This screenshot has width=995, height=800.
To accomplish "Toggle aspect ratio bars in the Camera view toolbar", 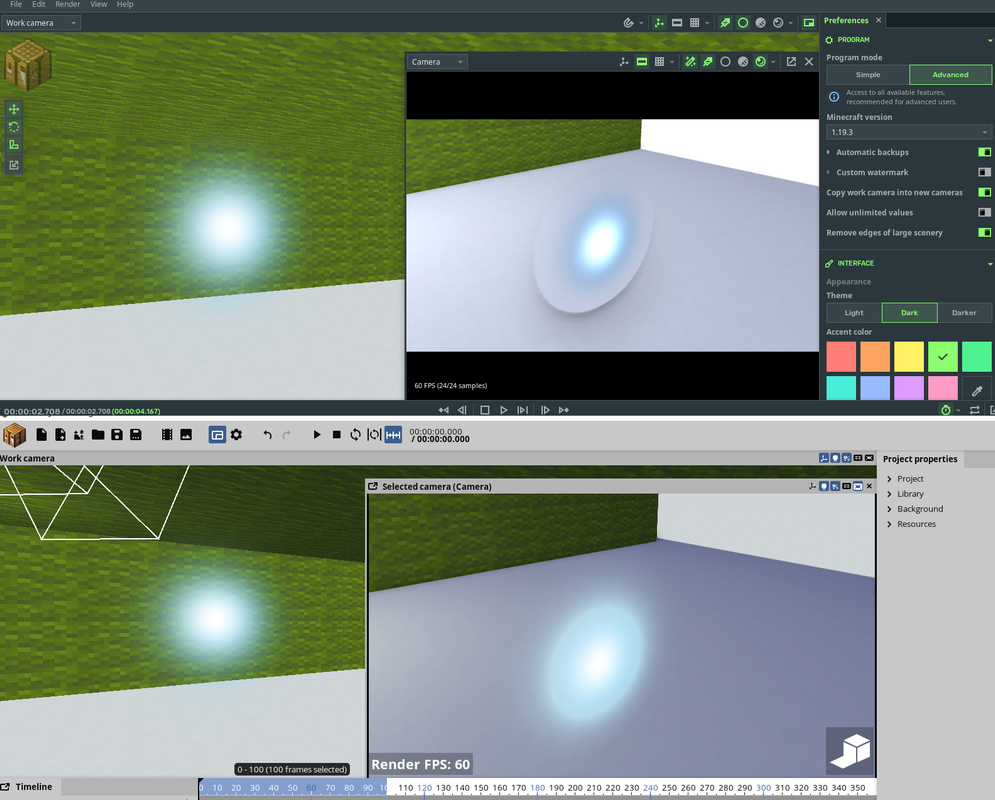I will click(642, 62).
